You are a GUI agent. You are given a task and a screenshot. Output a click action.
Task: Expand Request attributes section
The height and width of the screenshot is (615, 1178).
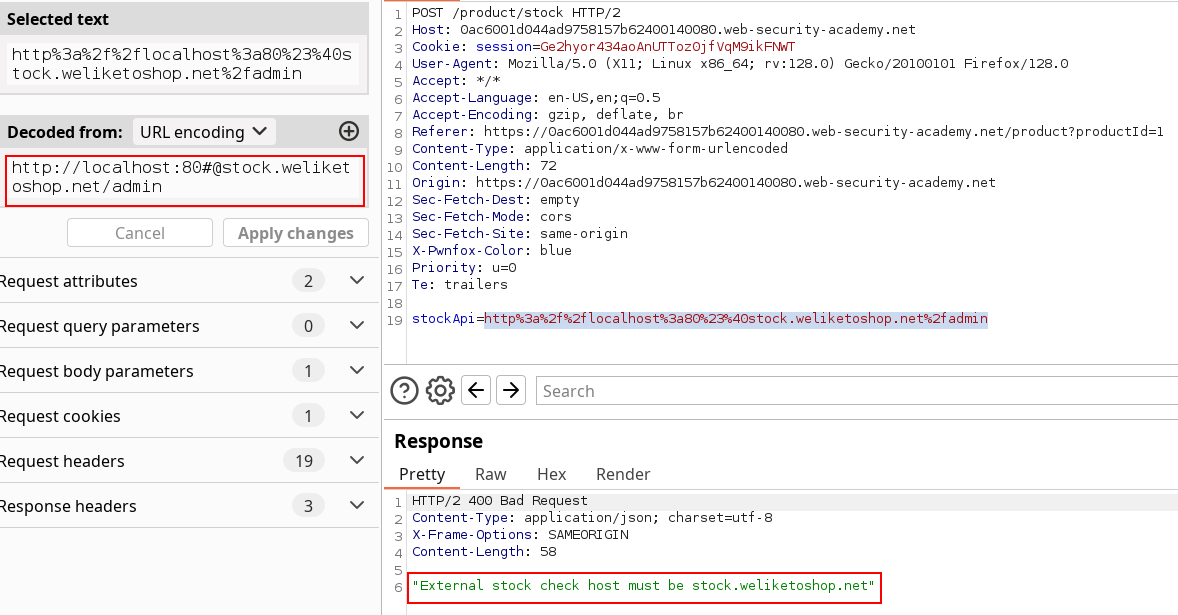point(357,281)
